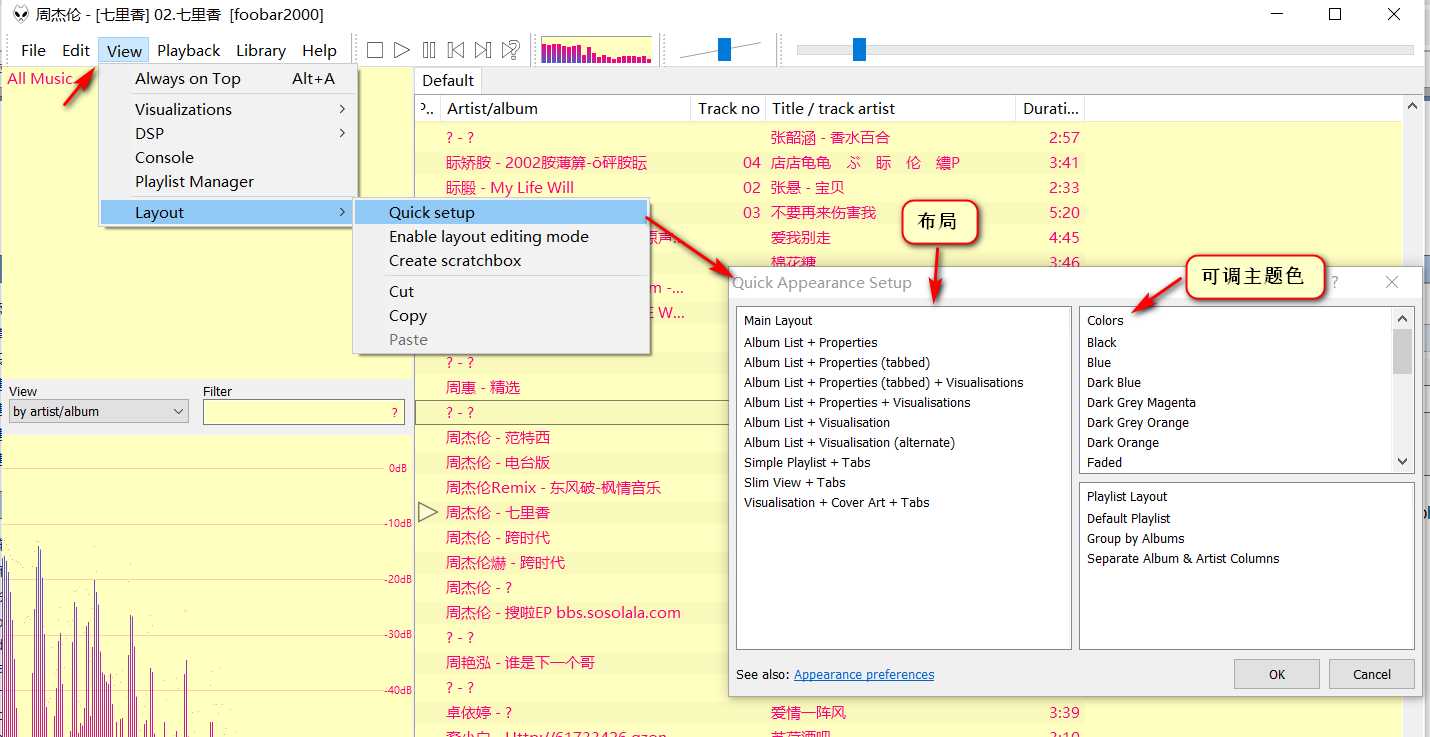
Task: Choose Cut in the Layout submenu
Action: pos(501,291)
